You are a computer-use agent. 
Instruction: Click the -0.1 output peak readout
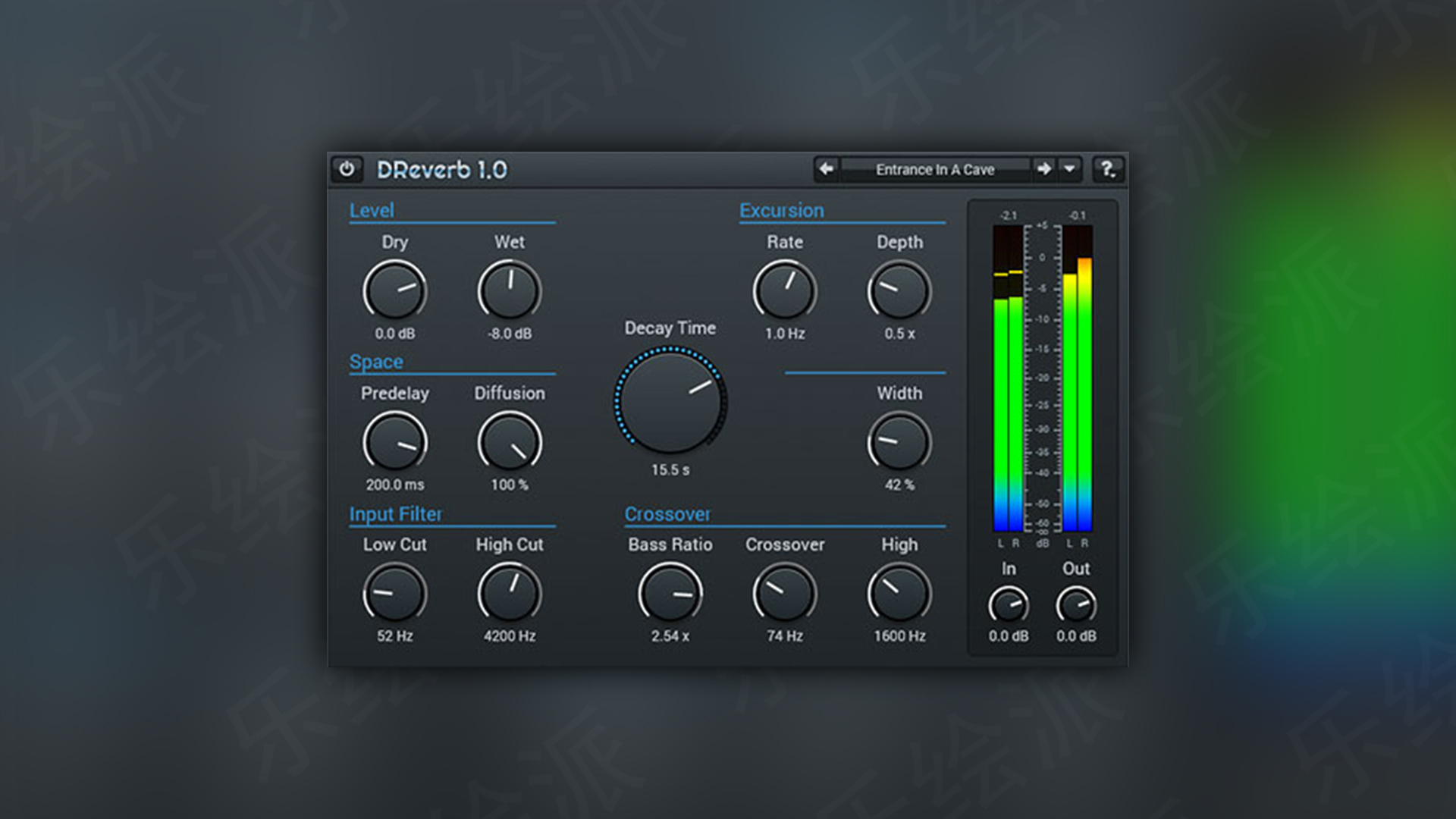click(x=1077, y=216)
